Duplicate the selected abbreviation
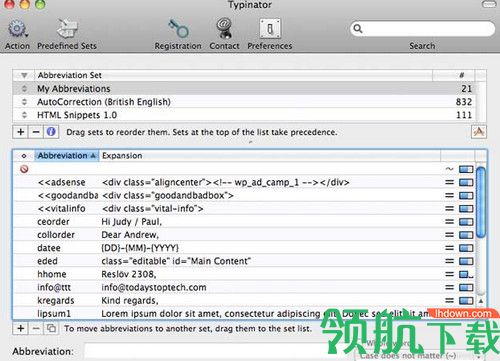The image size is (500, 361). click(x=51, y=328)
